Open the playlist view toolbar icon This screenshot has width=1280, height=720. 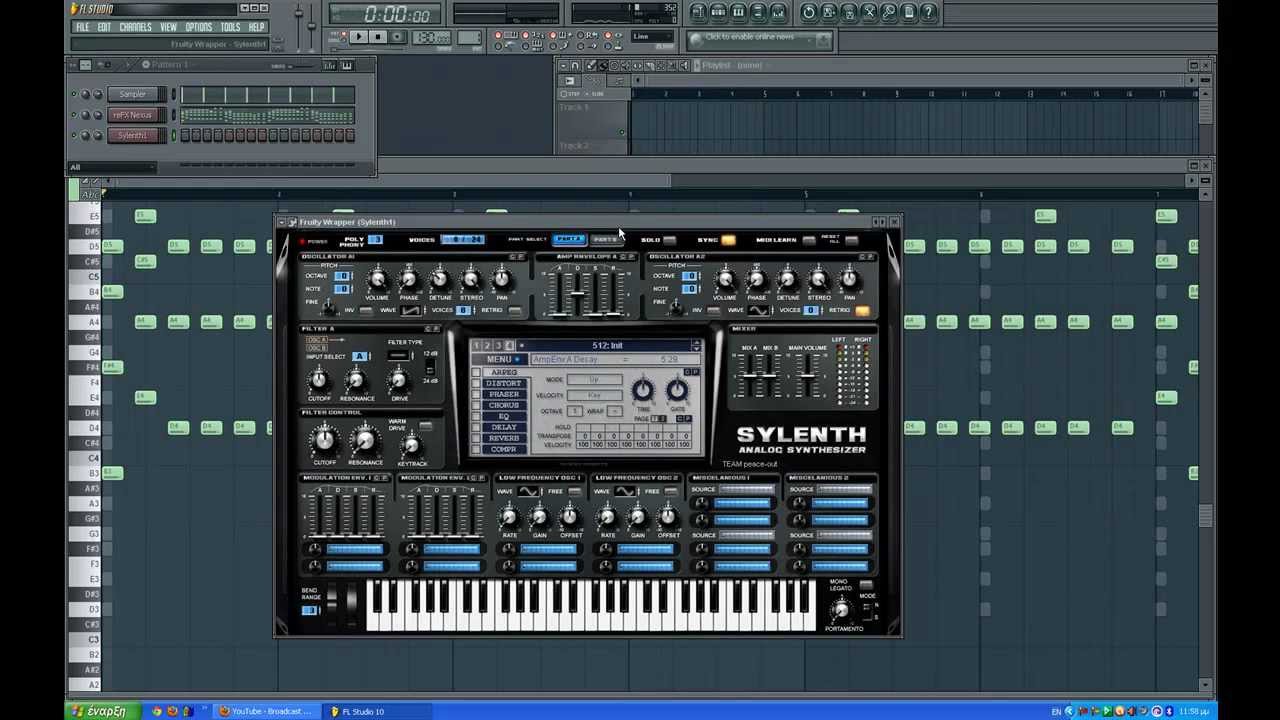coord(699,12)
